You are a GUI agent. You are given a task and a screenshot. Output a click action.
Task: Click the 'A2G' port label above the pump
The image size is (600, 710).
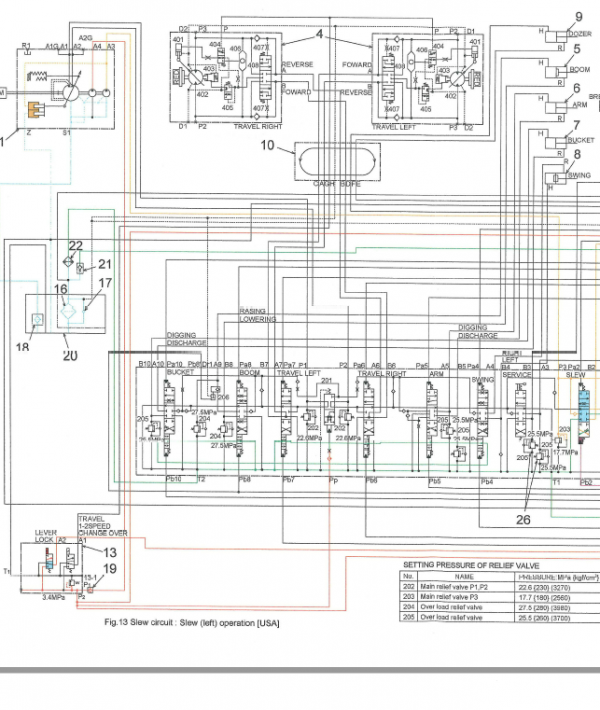(85, 38)
